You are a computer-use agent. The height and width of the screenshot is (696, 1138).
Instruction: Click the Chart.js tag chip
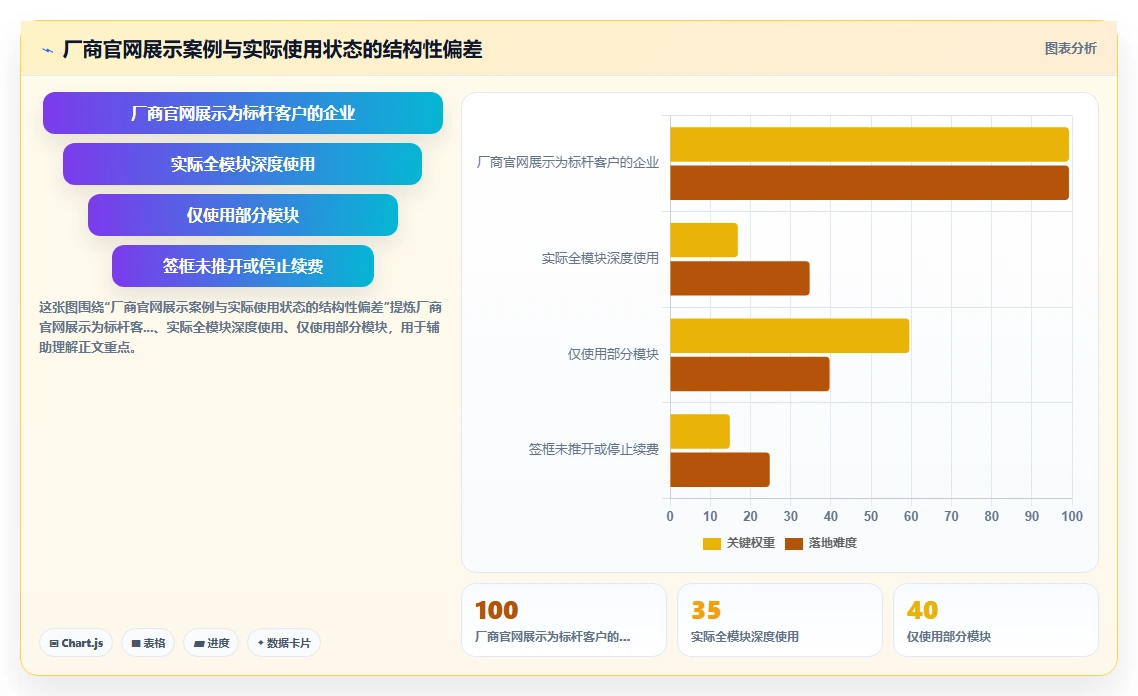pyautogui.click(x=76, y=643)
